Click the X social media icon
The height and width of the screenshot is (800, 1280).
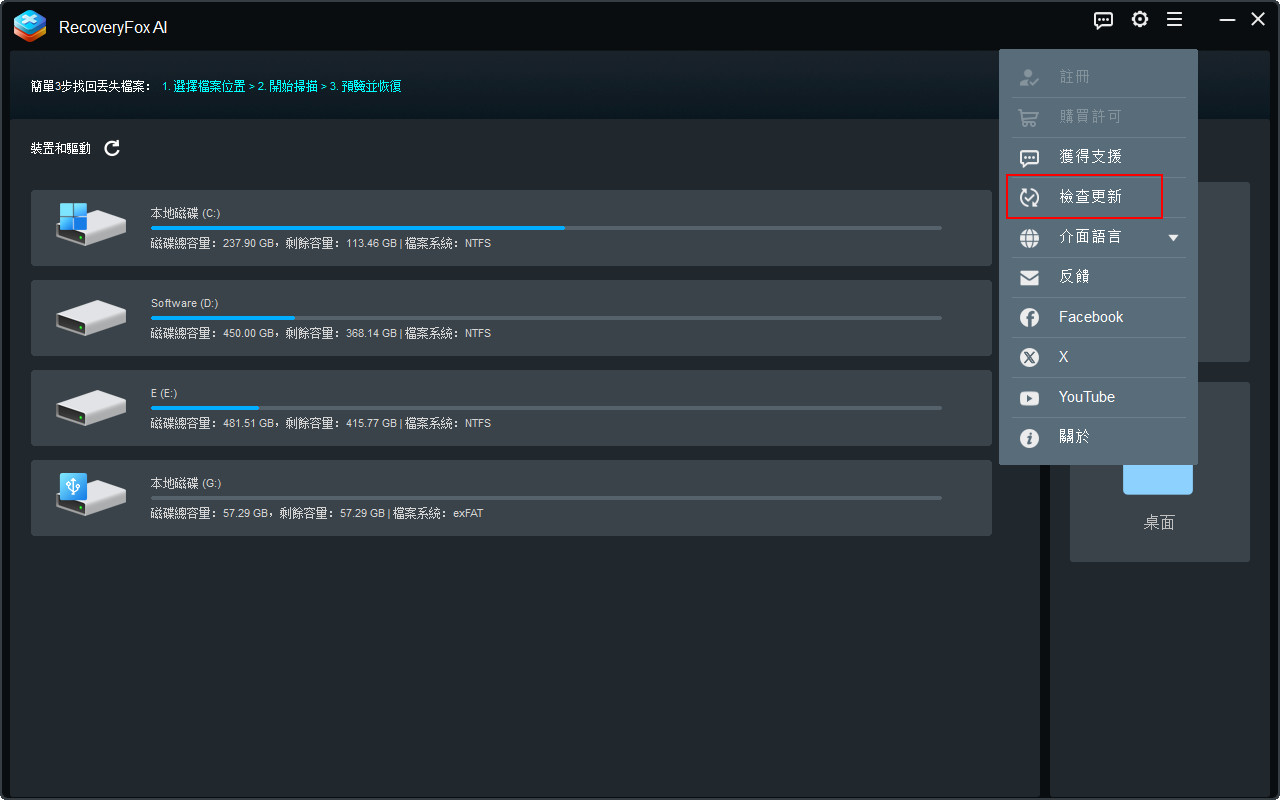click(x=1029, y=357)
